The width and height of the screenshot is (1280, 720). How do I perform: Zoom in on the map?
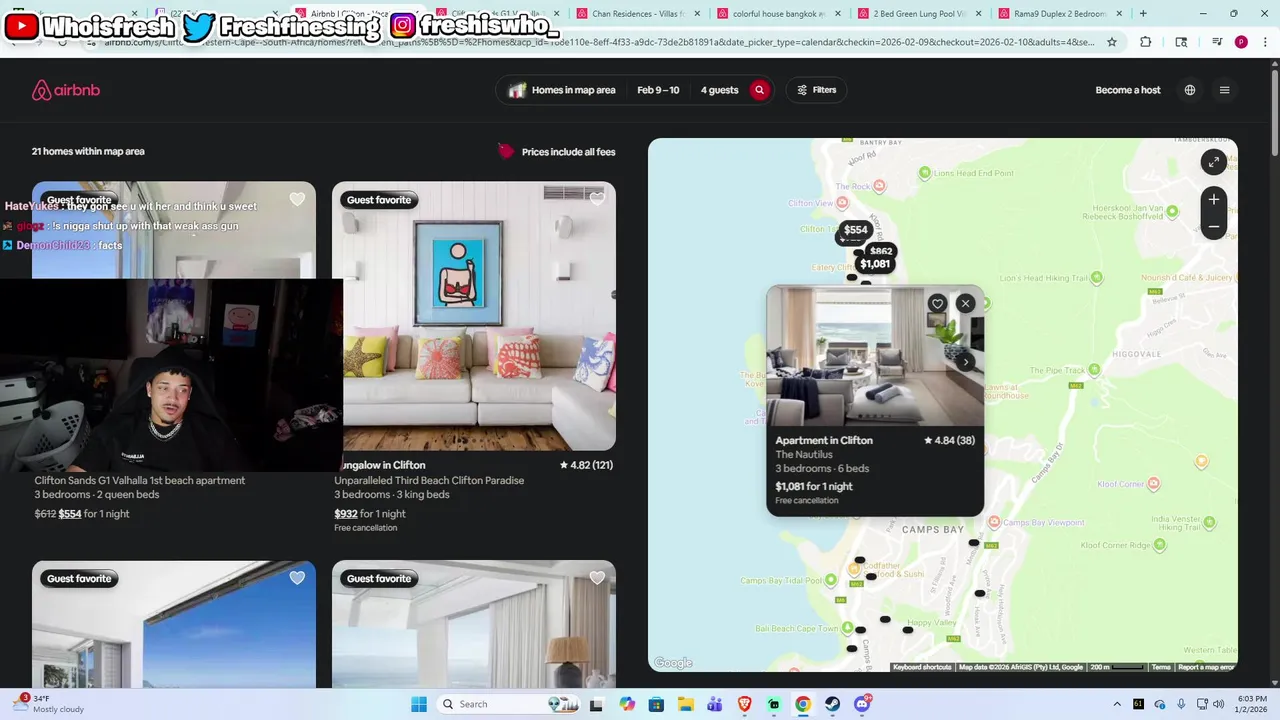(1213, 199)
